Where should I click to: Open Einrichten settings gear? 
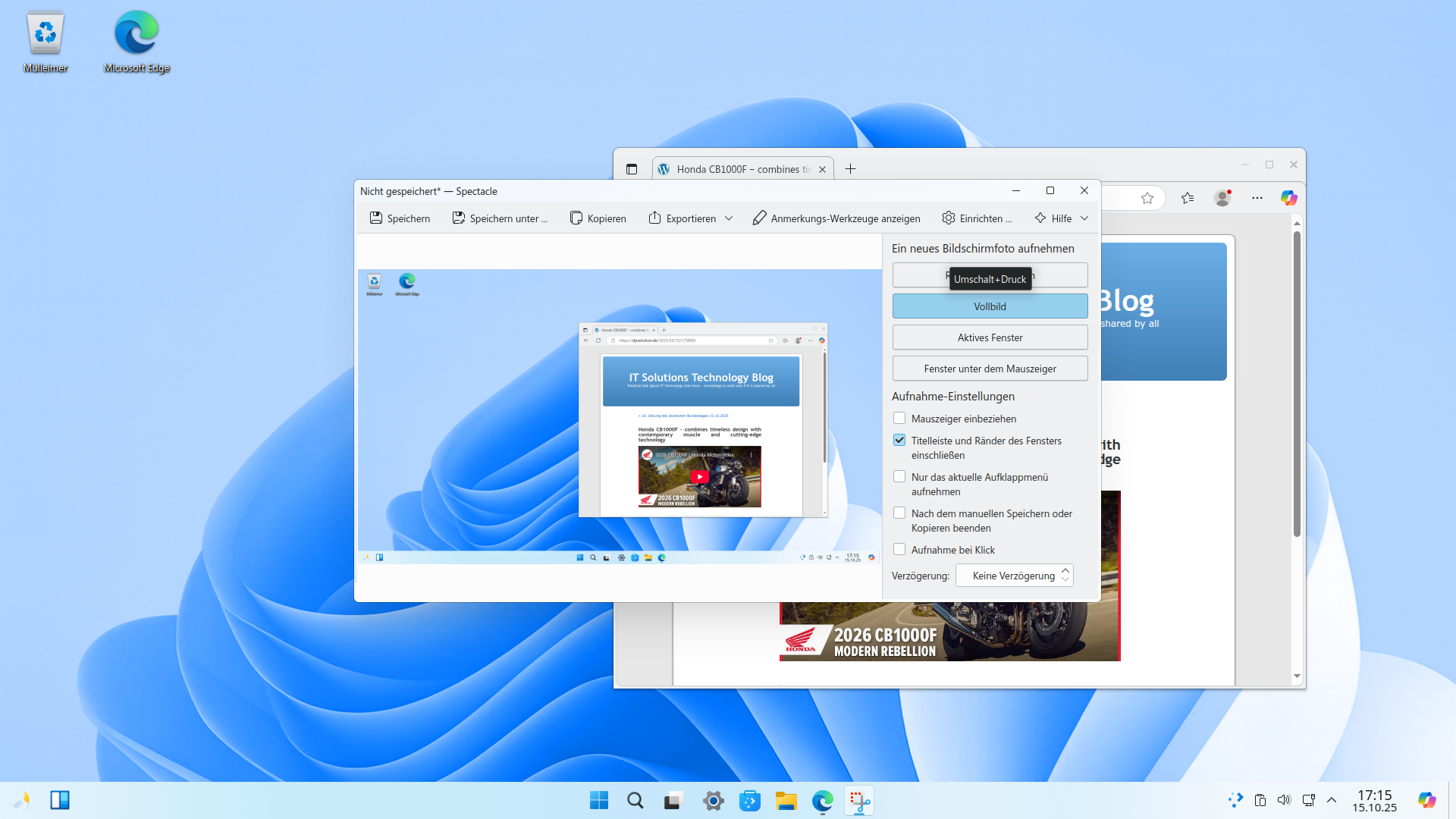[949, 218]
